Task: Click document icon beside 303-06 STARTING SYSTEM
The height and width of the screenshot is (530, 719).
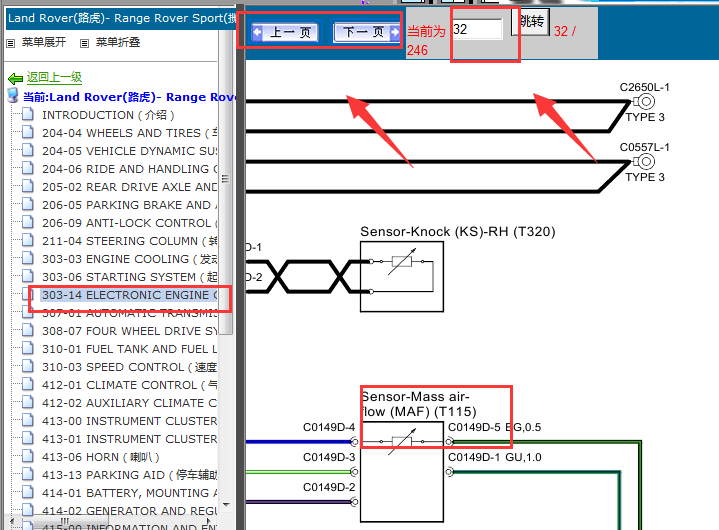Action: 28,275
